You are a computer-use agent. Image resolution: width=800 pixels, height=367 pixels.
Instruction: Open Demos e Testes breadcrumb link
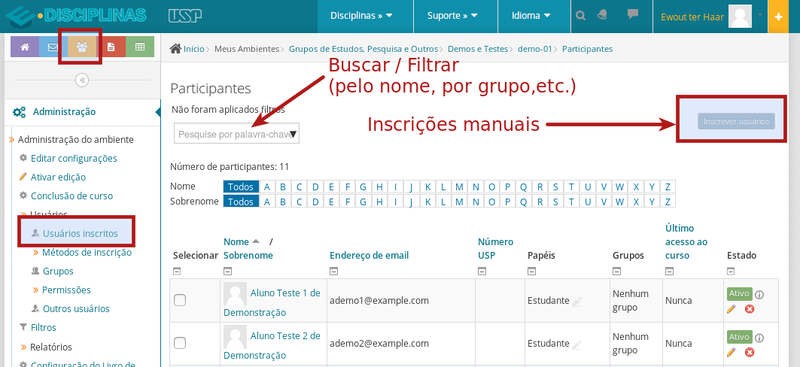pos(478,49)
